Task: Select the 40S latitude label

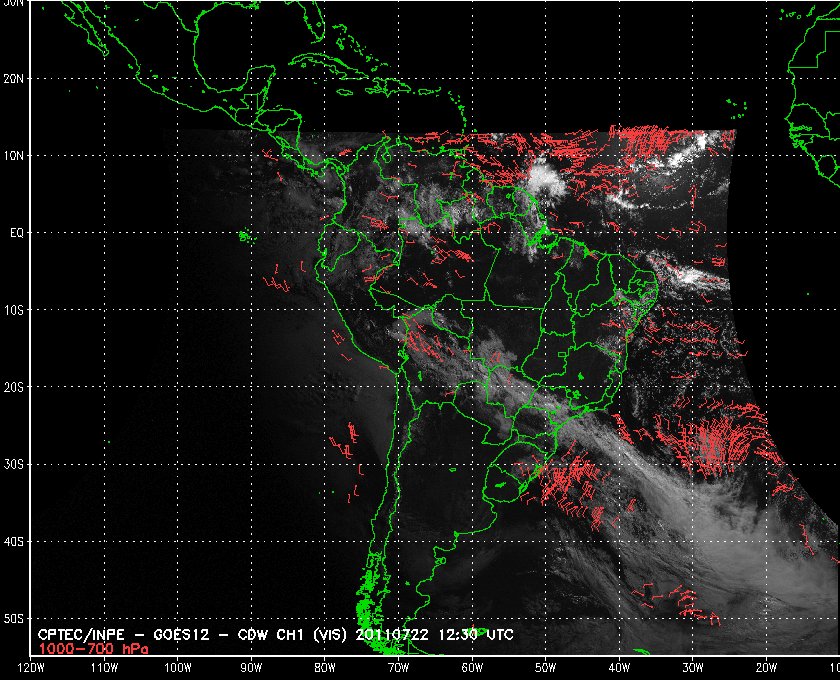Action: [13, 542]
